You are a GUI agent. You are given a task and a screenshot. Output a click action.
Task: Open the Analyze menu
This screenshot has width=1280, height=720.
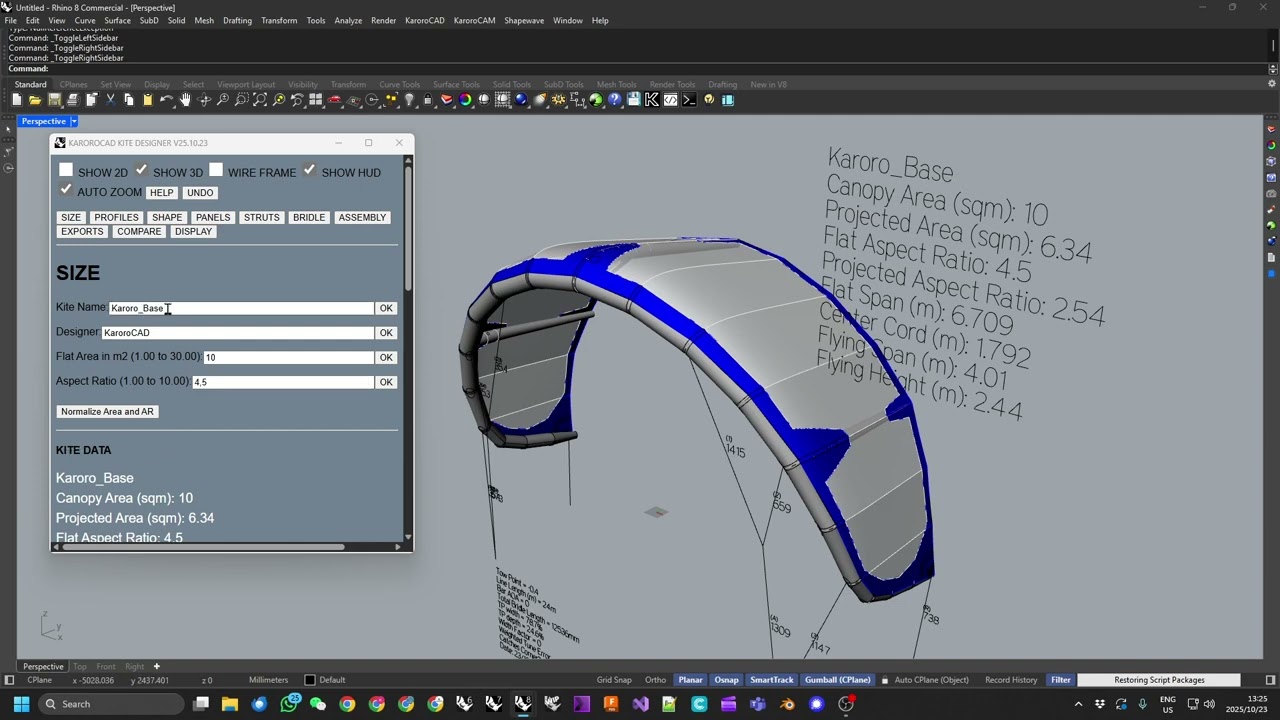(x=348, y=20)
